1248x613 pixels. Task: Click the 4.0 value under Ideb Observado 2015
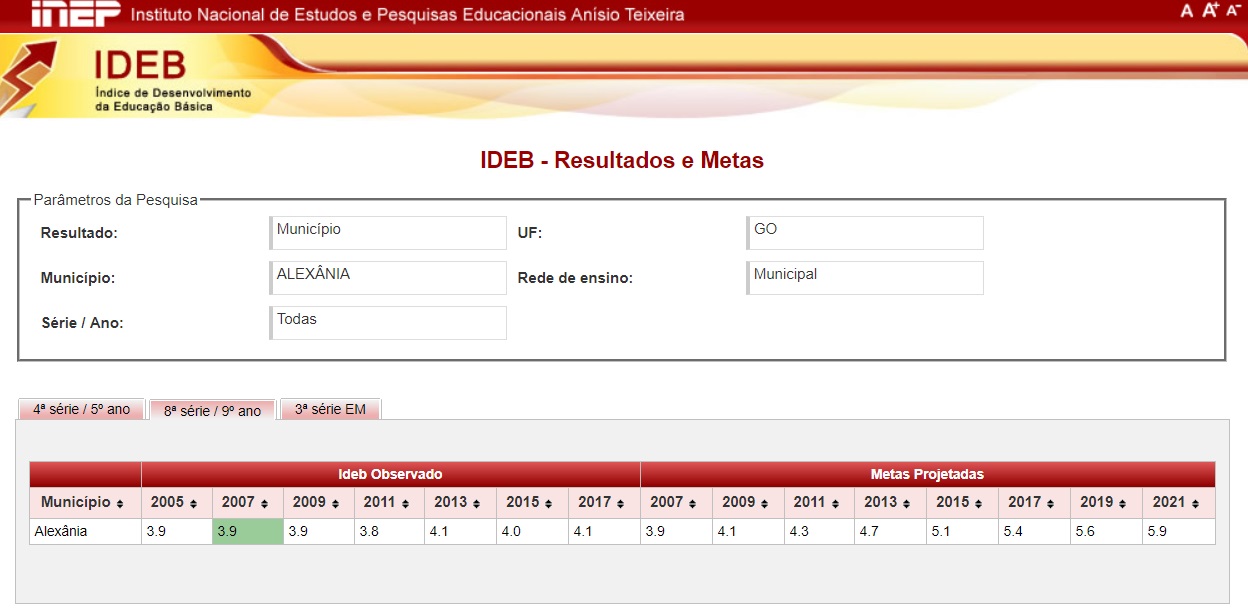[x=532, y=531]
